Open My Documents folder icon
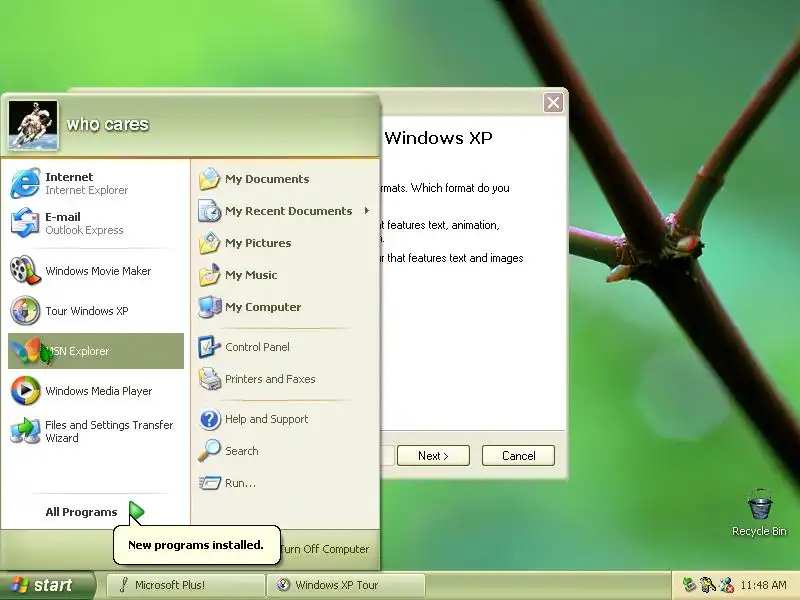The width and height of the screenshot is (800, 600). 209,179
